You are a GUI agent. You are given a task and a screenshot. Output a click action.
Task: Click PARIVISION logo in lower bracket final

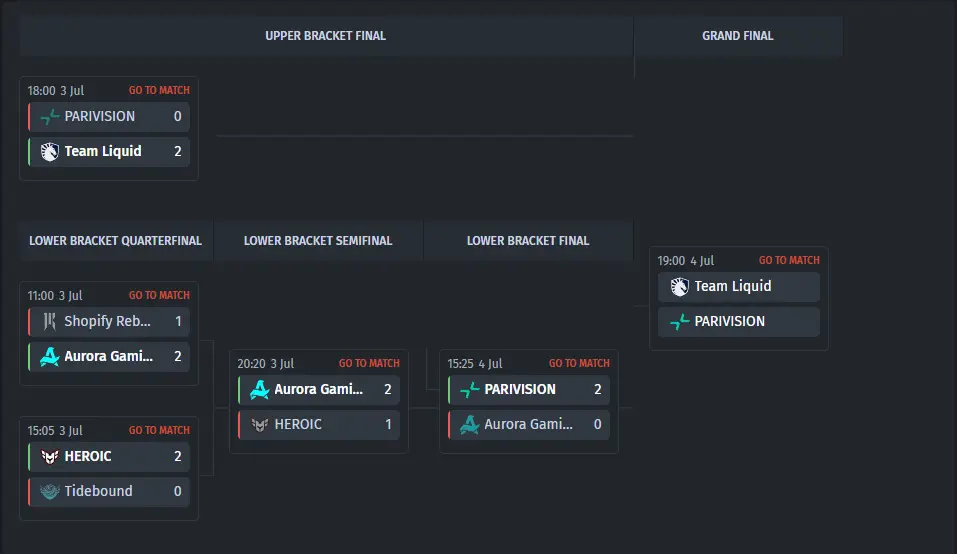(x=469, y=389)
